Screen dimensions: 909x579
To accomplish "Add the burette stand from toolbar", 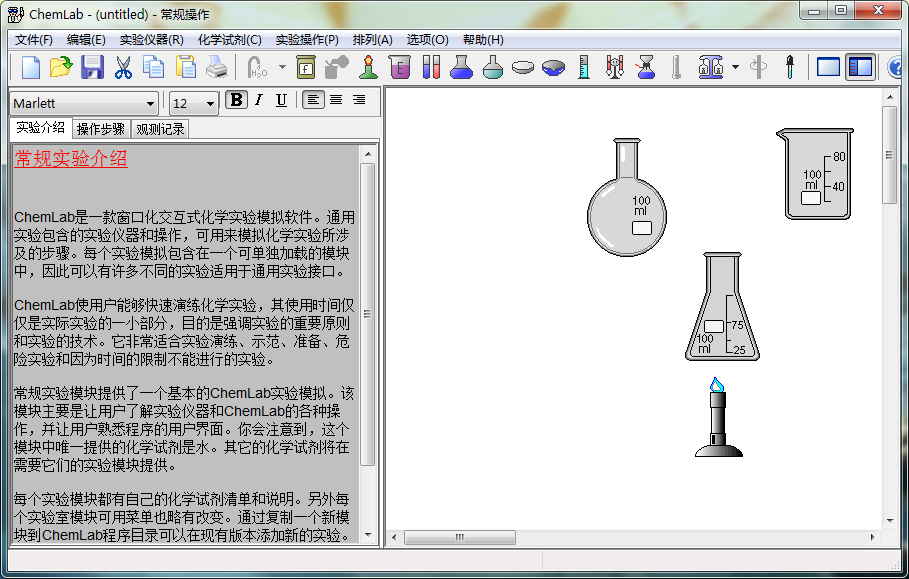I will coord(615,67).
